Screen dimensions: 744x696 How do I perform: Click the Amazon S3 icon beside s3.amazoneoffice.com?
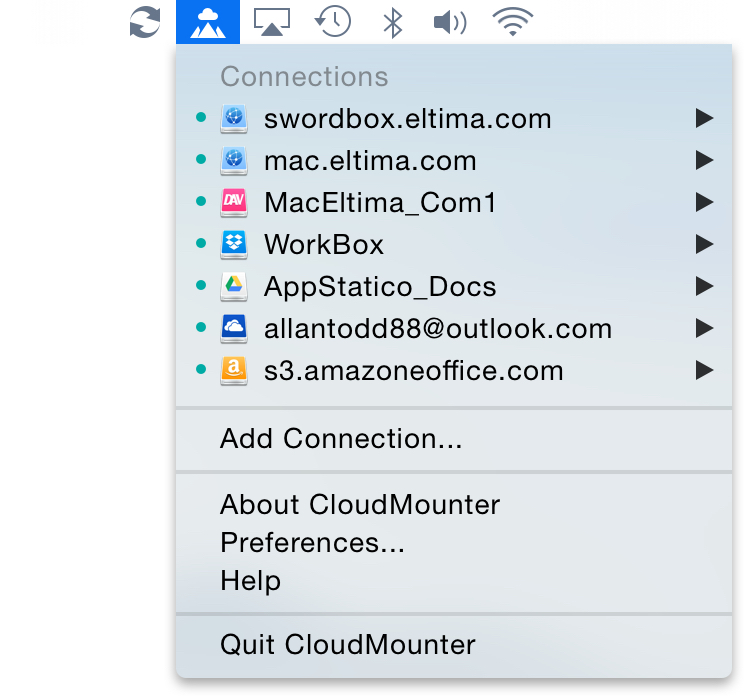click(234, 371)
